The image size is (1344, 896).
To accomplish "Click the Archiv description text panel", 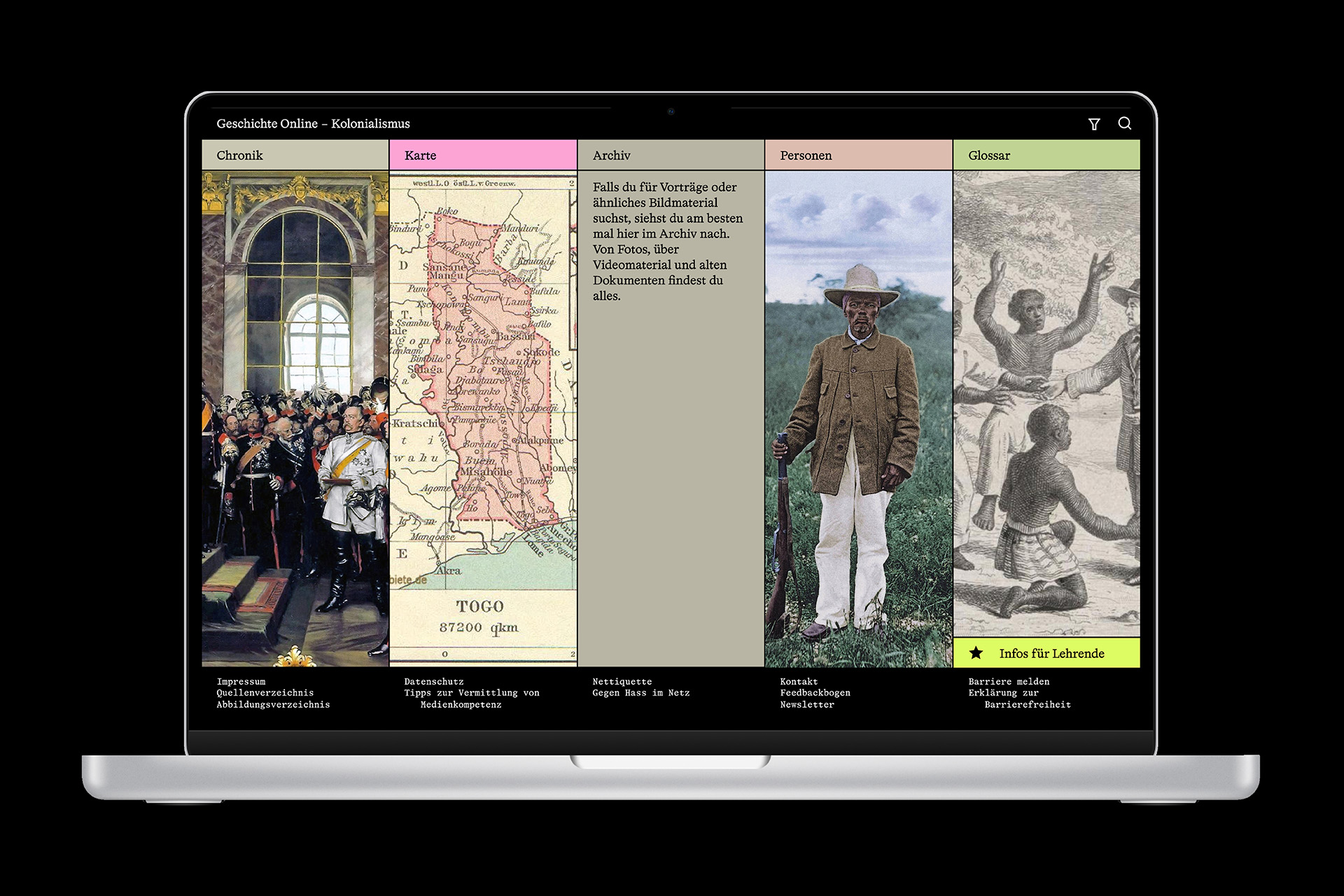I will 671,419.
